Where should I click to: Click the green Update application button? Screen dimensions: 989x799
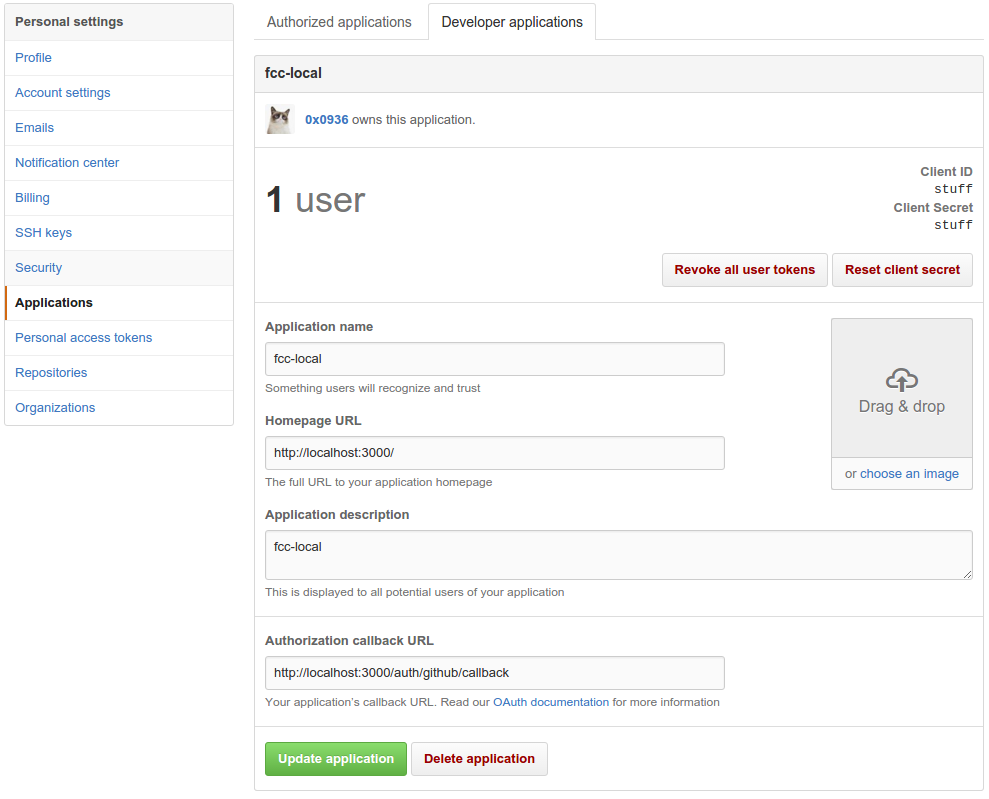(336, 759)
